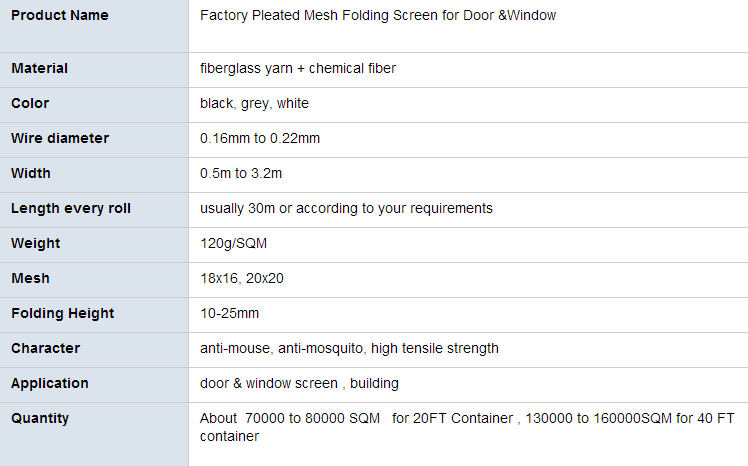The height and width of the screenshot is (466, 748).
Task: Click the "0.5m to 3.2m" value
Action: [241, 173]
